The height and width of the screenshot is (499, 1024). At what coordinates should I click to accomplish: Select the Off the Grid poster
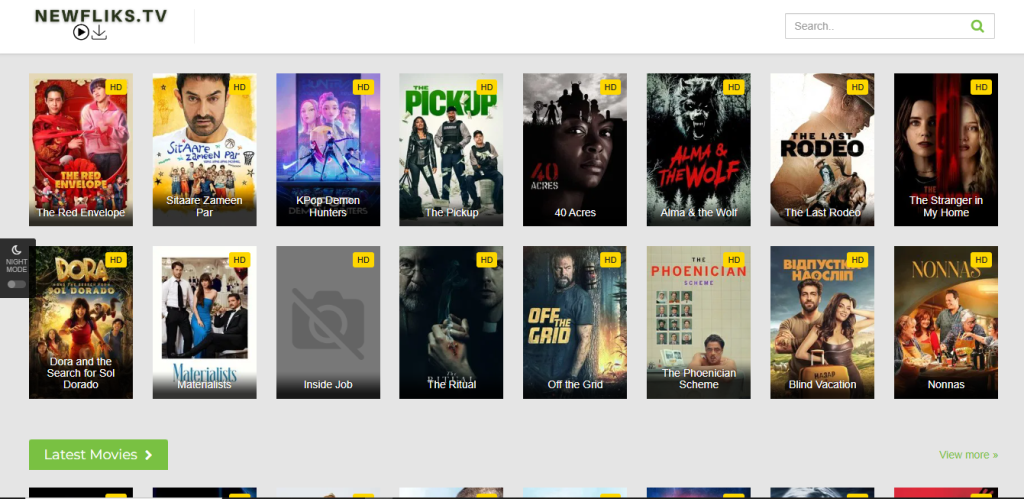pos(575,323)
